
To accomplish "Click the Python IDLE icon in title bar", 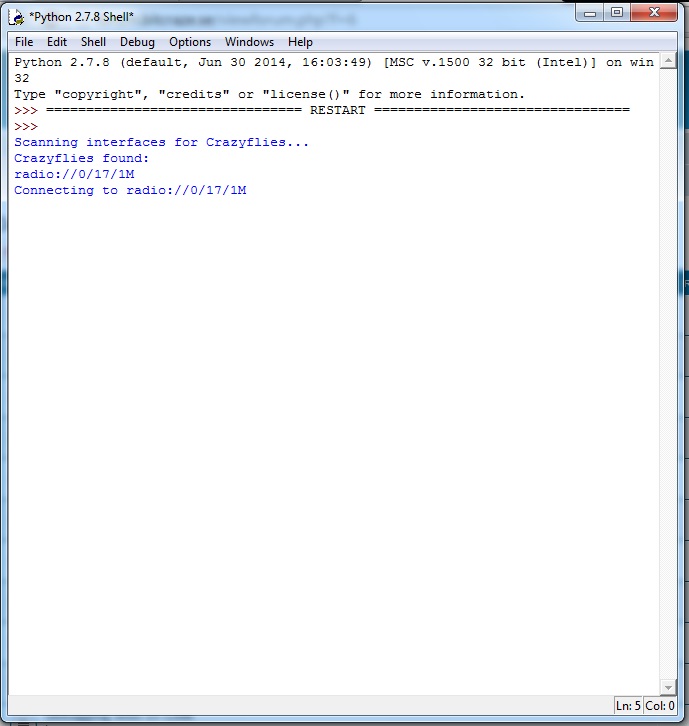I will tap(17, 17).
